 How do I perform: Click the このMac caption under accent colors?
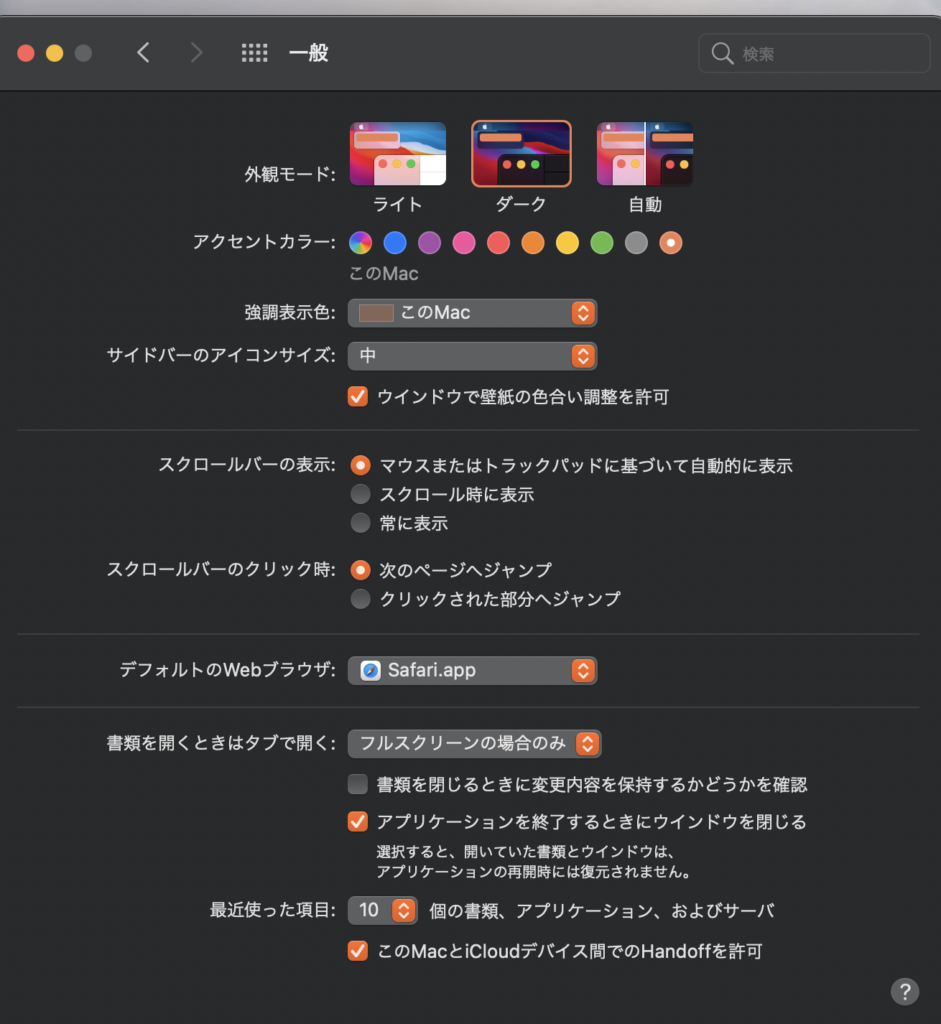(x=383, y=274)
